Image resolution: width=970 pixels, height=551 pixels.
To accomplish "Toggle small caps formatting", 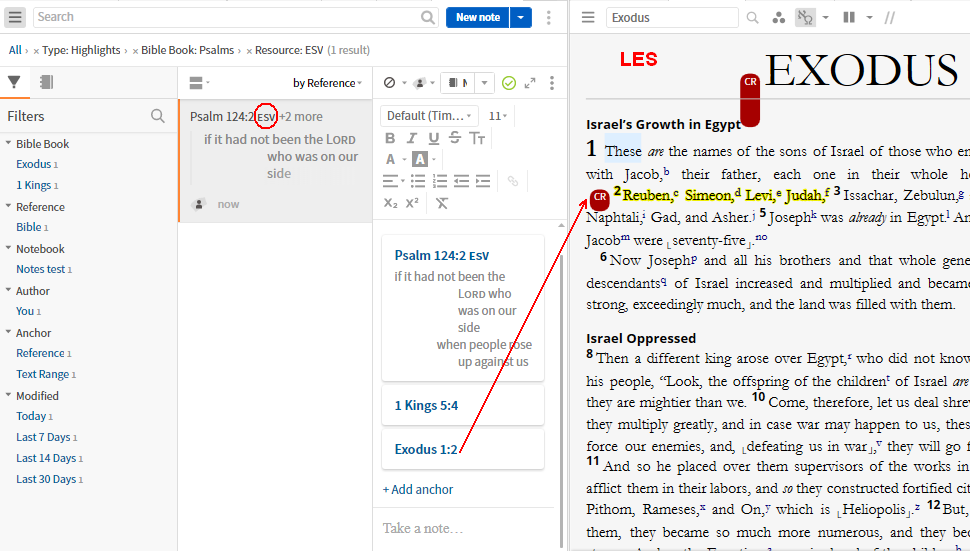I will click(477, 139).
